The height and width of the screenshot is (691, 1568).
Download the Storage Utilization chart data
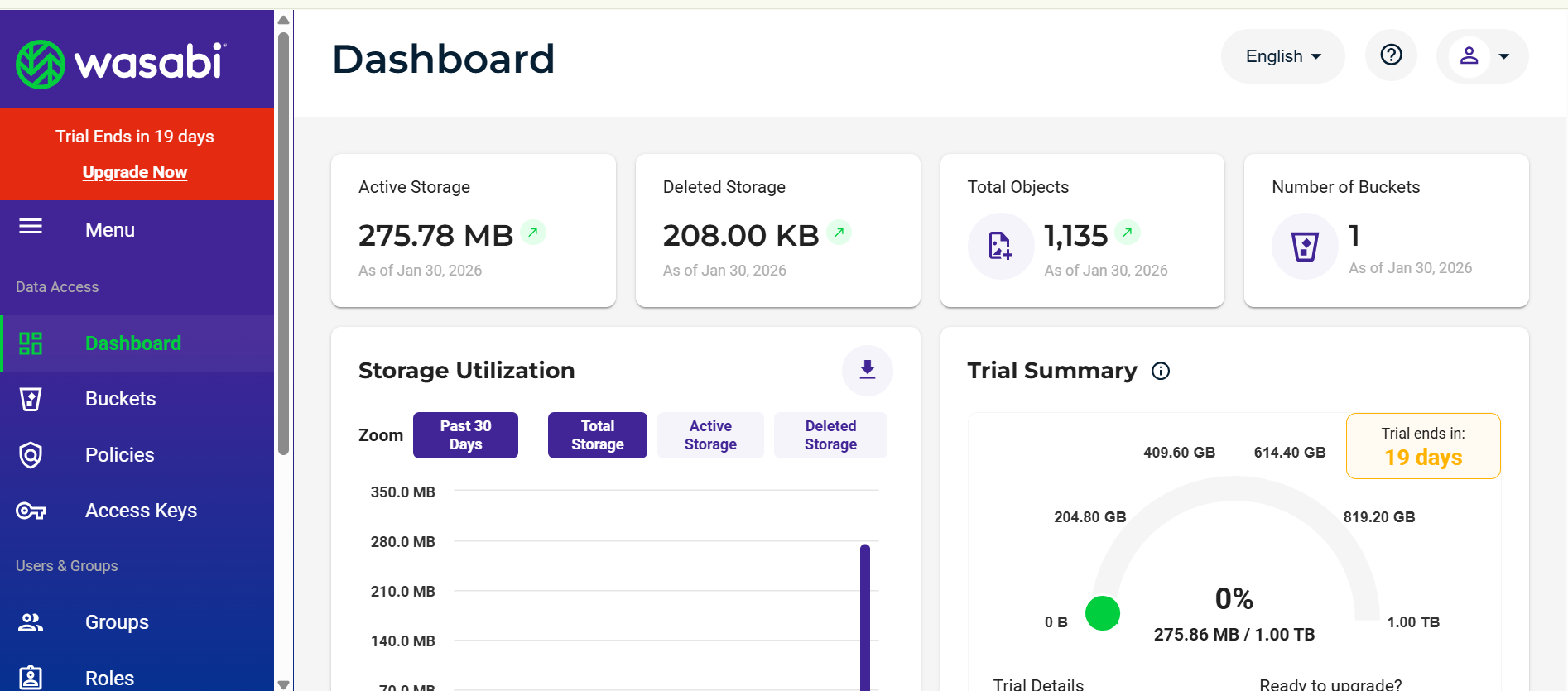pos(867,370)
